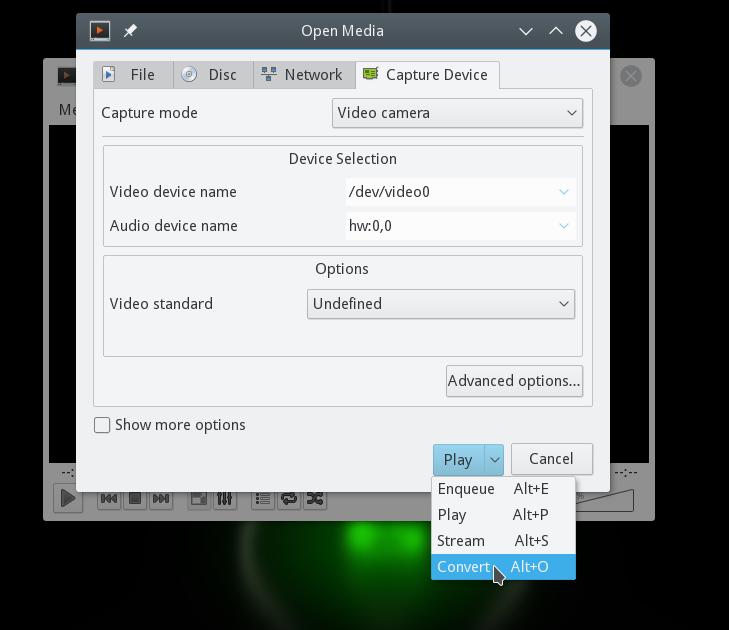Toggle the shuffle random icon

point(315,499)
